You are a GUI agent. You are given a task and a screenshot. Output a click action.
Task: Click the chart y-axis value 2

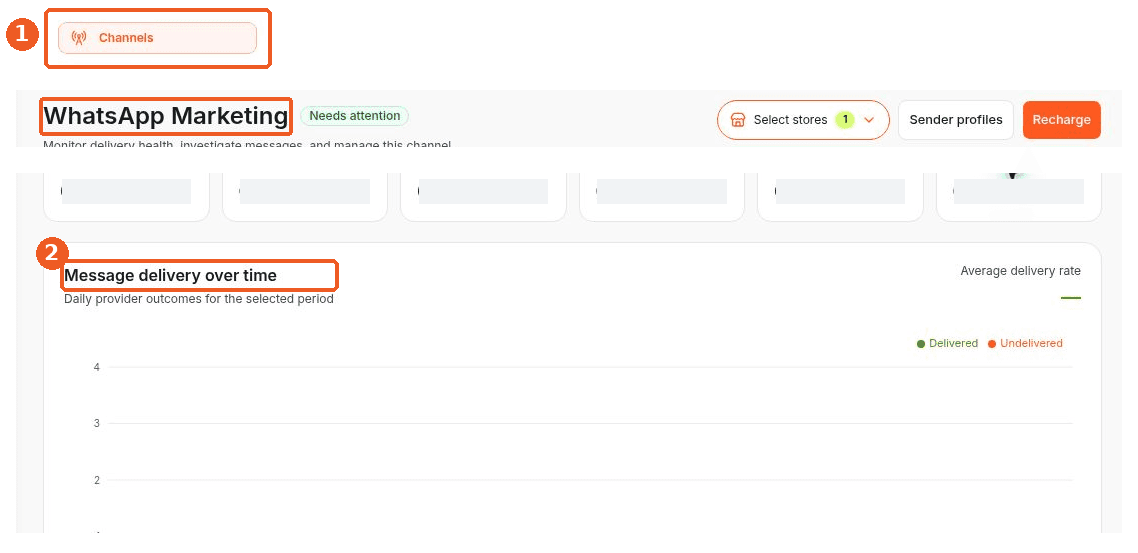tap(97, 480)
